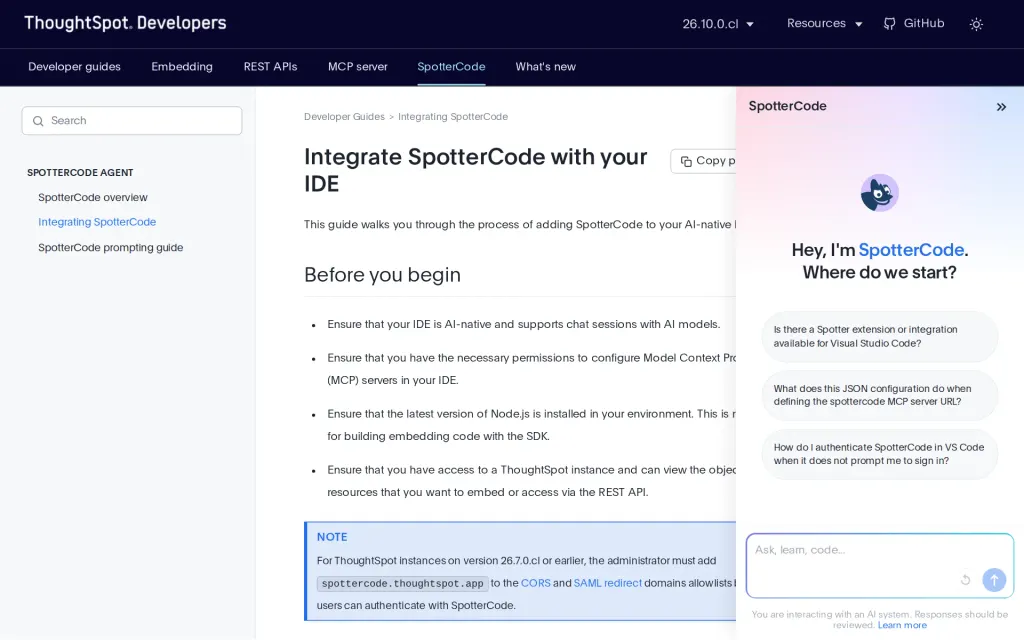Screen dimensions: 1024x640
Task: Click the Developer Guides breadcrumb
Action: point(344,116)
